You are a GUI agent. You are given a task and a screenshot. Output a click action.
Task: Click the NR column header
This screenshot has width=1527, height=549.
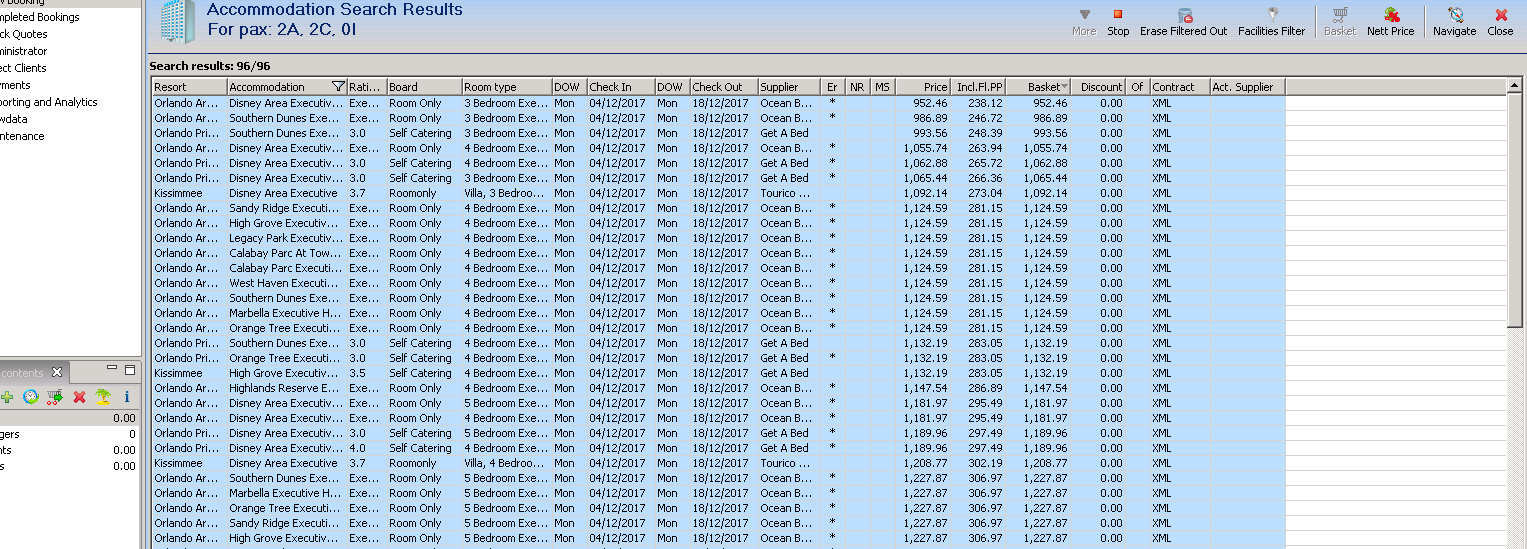(858, 87)
